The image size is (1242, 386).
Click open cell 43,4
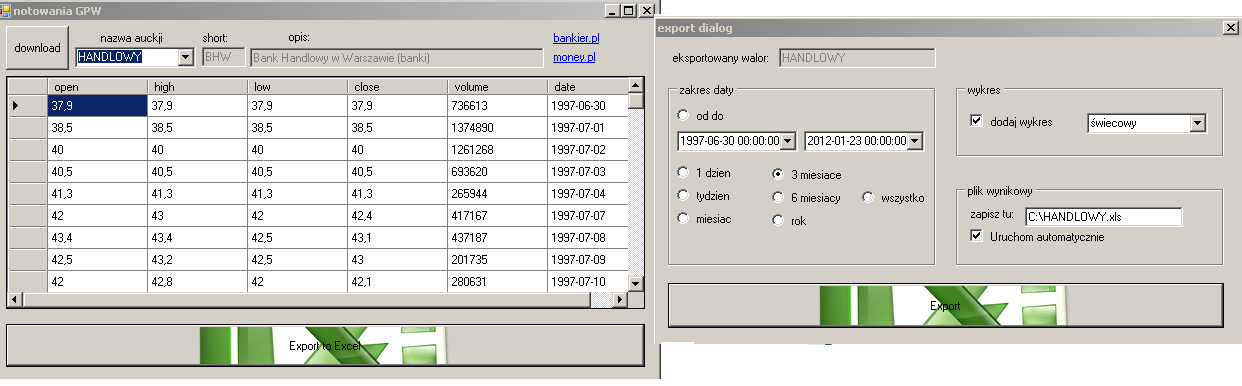[x=97, y=238]
